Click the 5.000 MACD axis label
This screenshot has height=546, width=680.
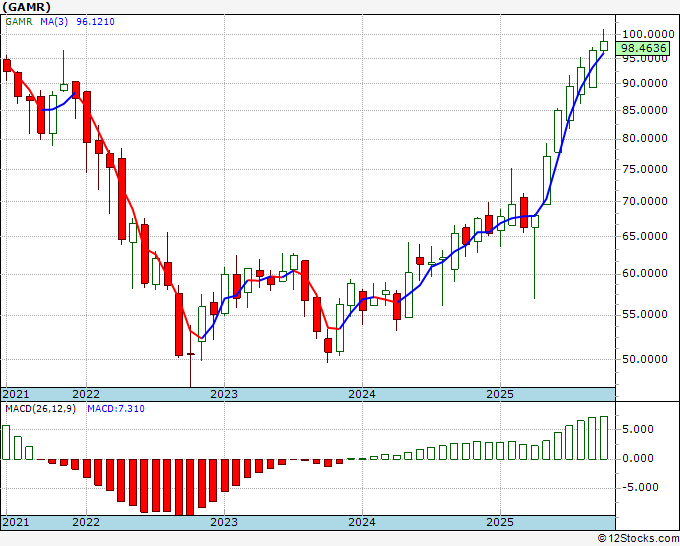click(638, 429)
